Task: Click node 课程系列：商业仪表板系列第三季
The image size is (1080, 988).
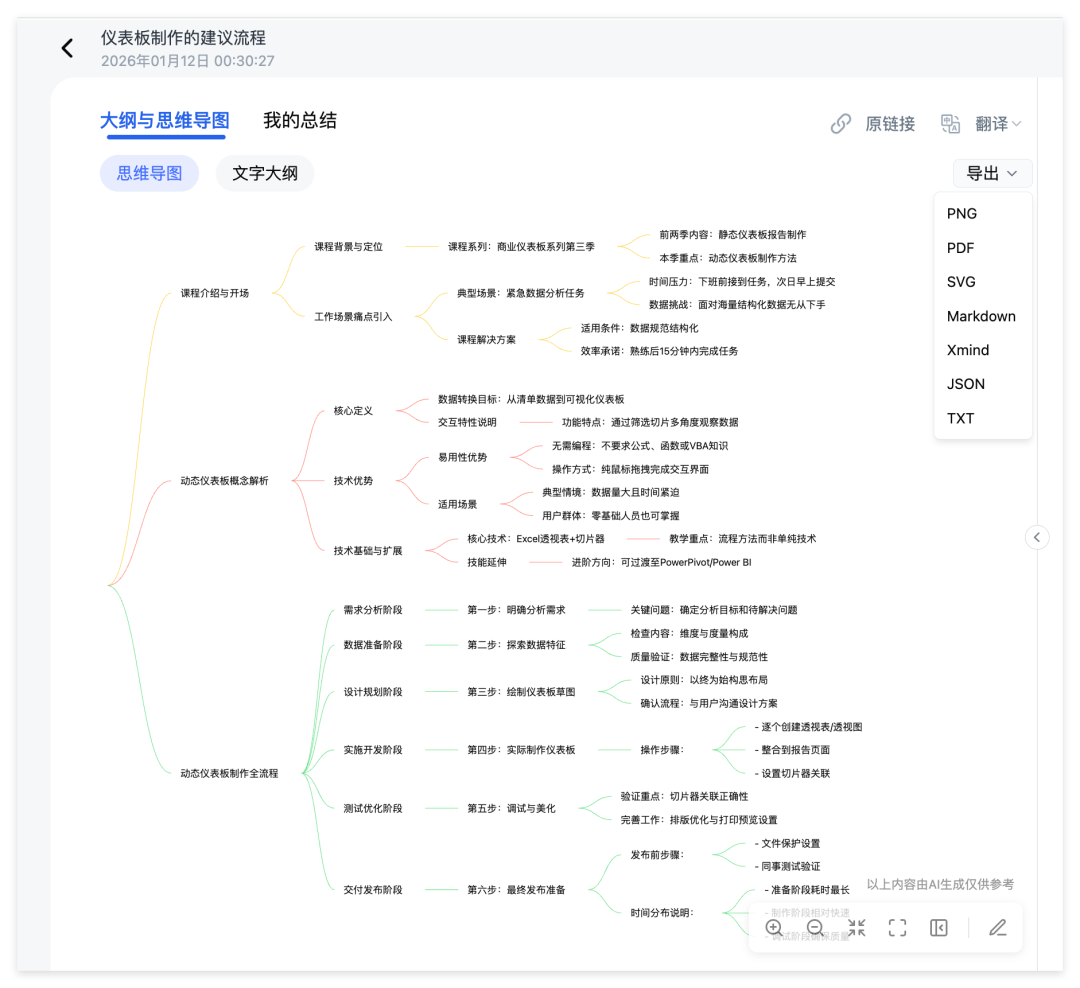Action: pos(521,247)
